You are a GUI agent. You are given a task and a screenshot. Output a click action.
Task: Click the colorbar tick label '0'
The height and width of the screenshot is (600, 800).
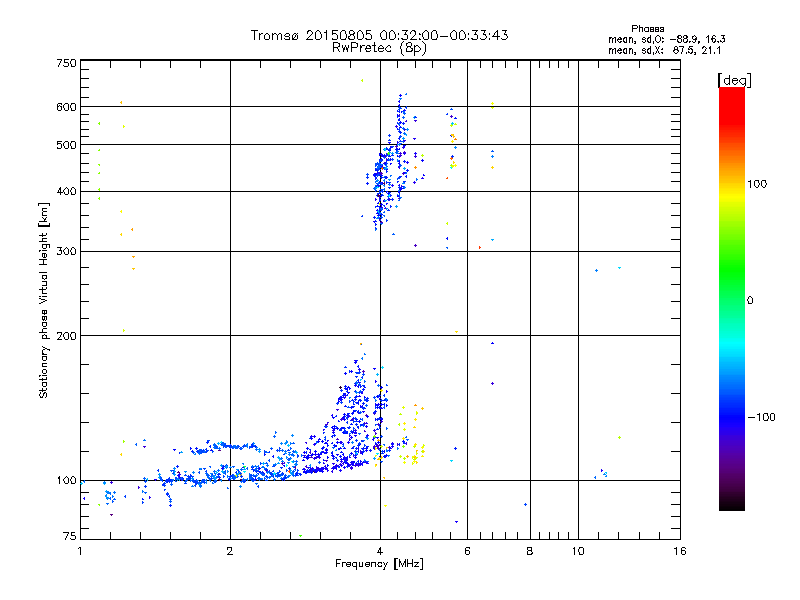(750, 301)
